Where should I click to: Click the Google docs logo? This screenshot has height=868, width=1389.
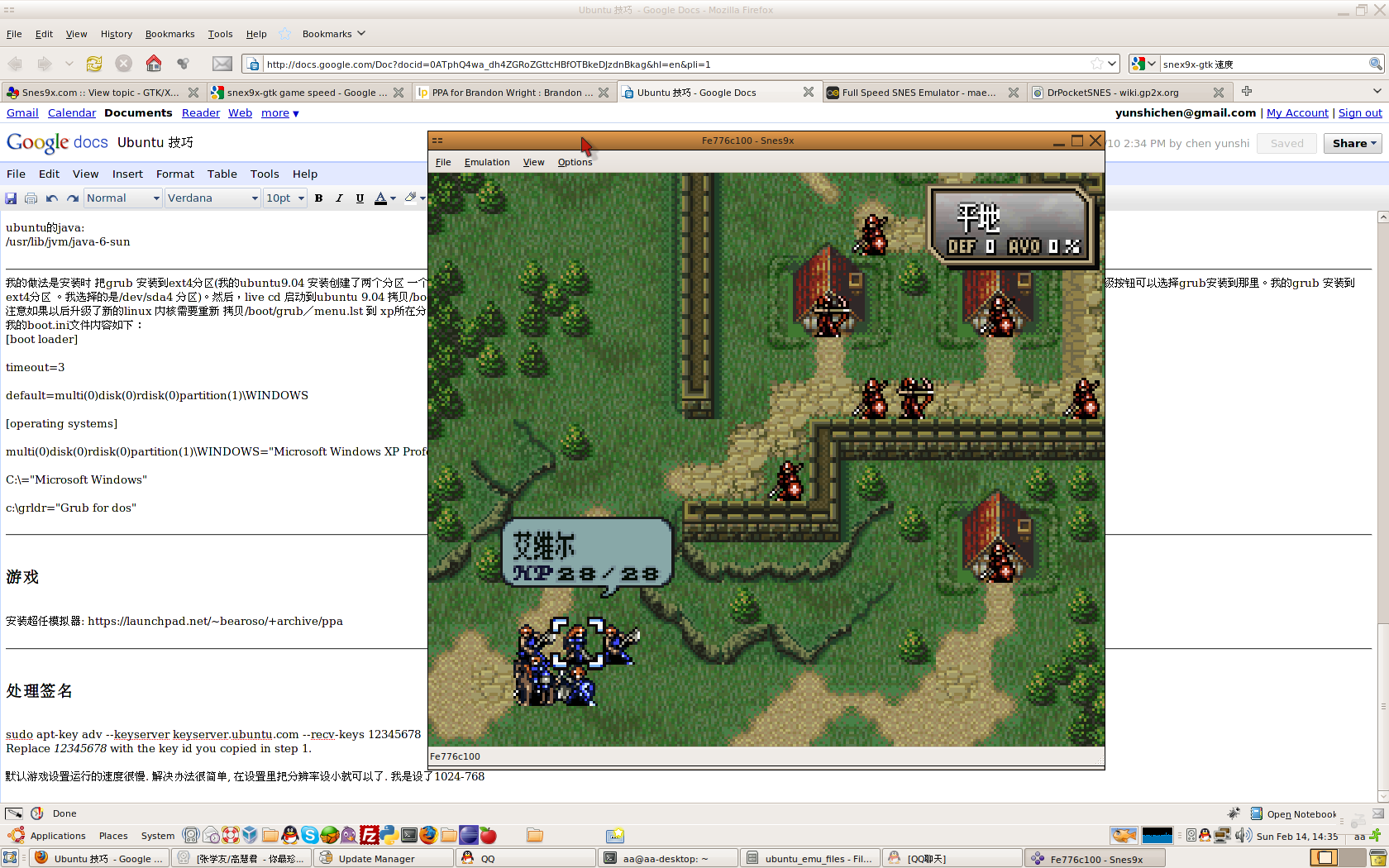[x=57, y=142]
